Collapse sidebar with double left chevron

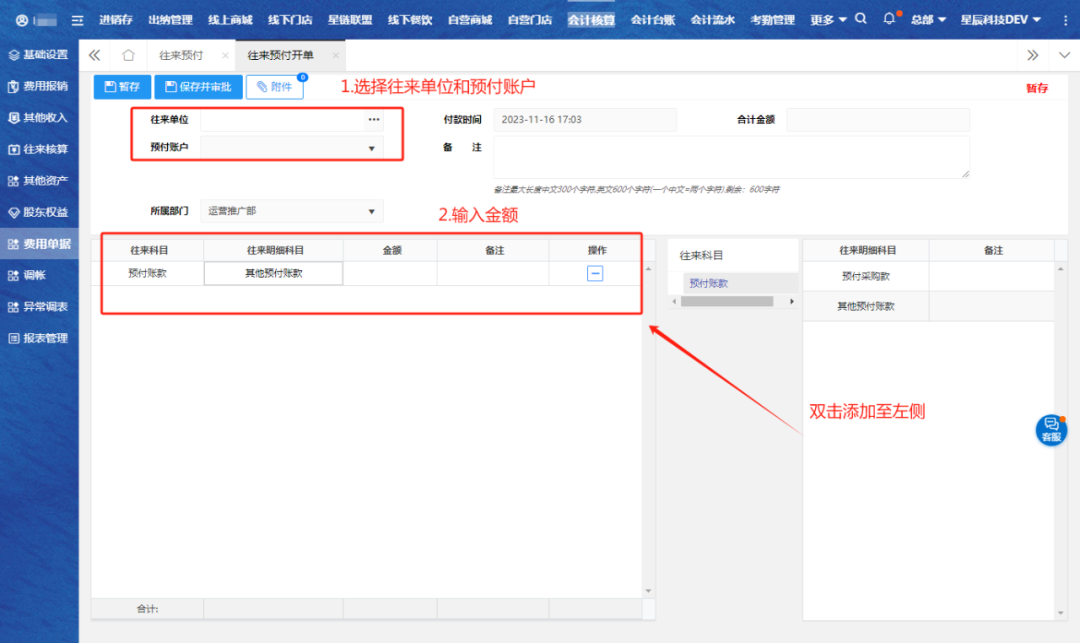coord(95,56)
